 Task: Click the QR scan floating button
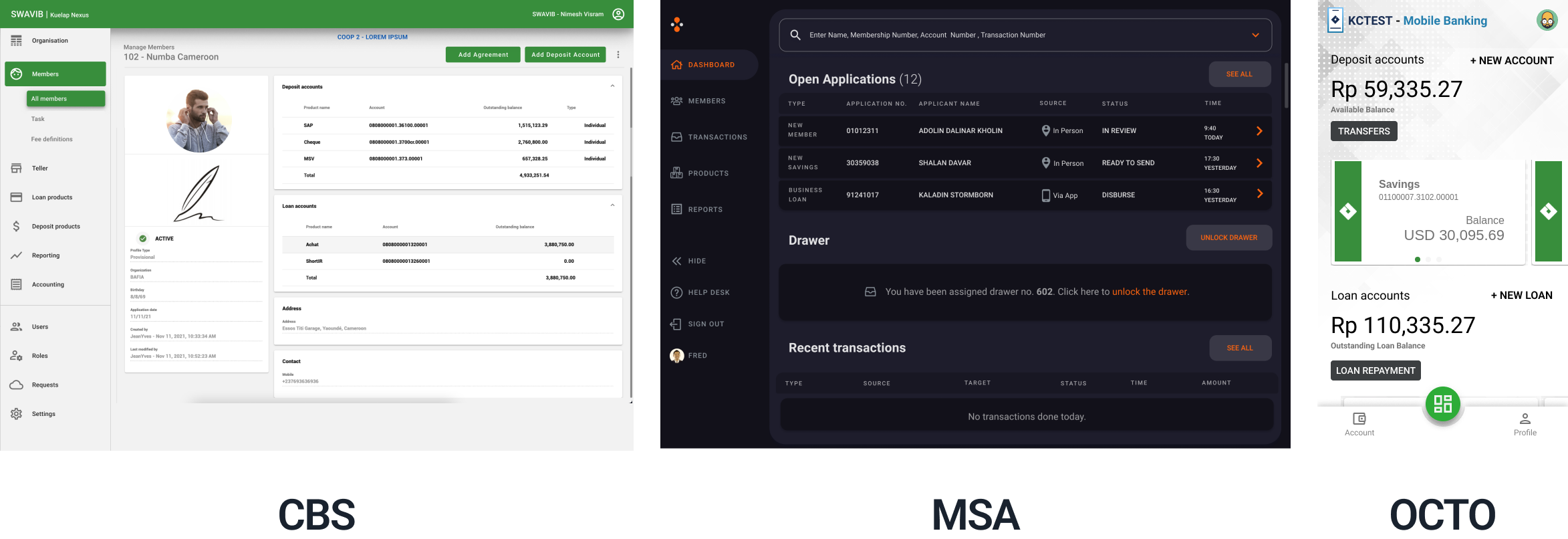pyautogui.click(x=1442, y=404)
